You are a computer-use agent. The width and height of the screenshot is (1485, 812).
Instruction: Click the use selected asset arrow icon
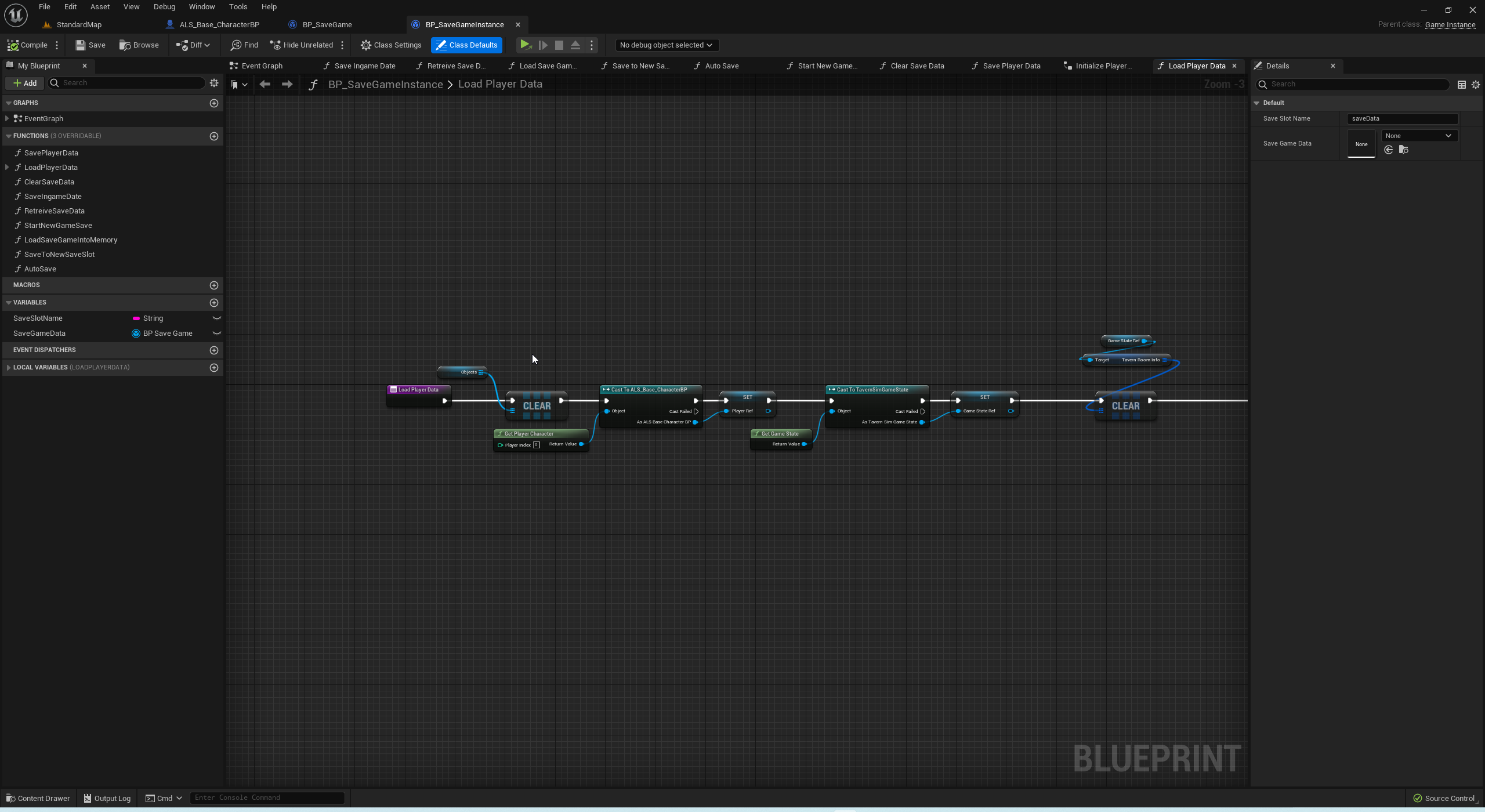point(1389,150)
